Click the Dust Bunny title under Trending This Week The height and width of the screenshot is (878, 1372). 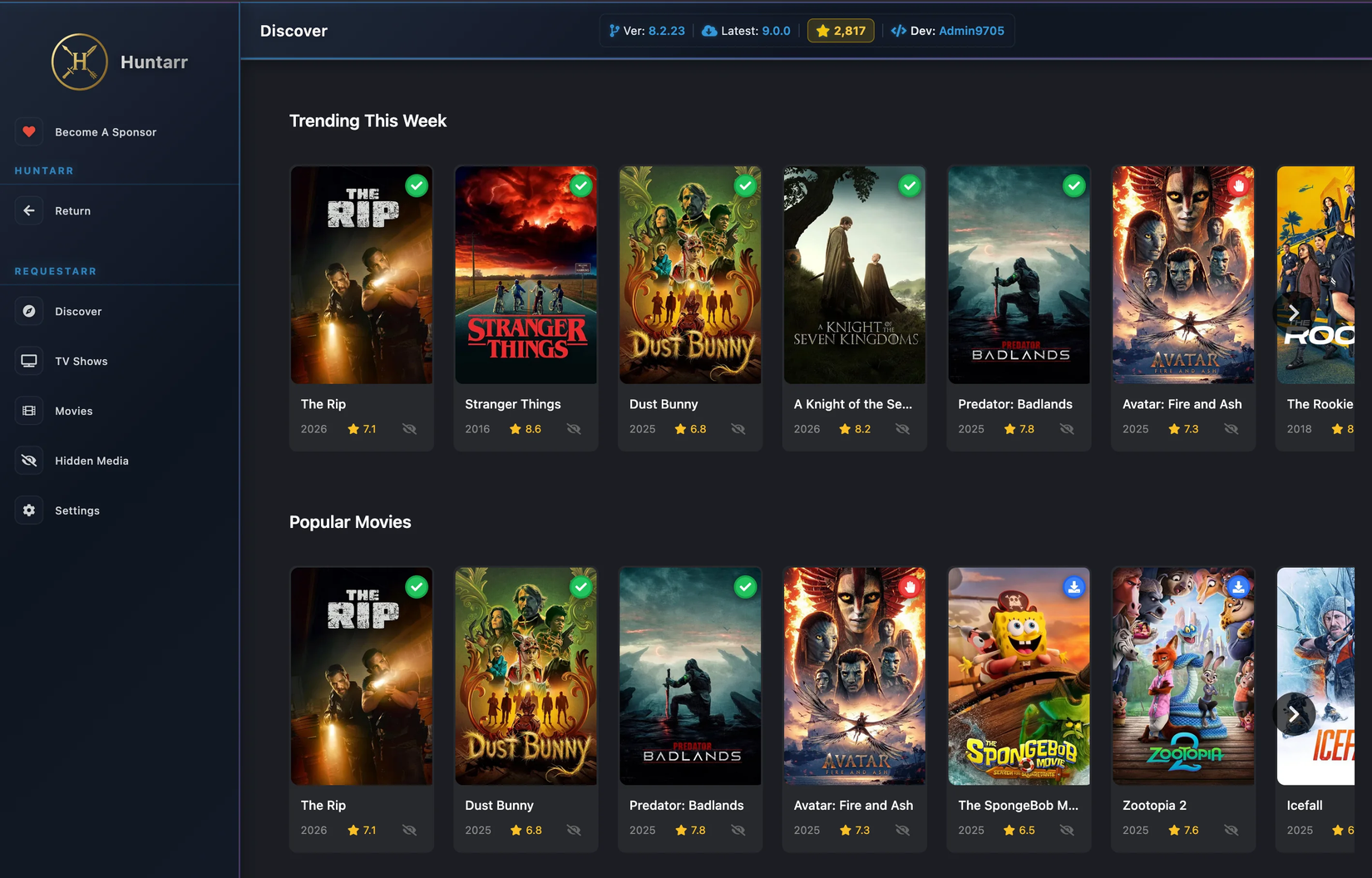[x=664, y=404]
